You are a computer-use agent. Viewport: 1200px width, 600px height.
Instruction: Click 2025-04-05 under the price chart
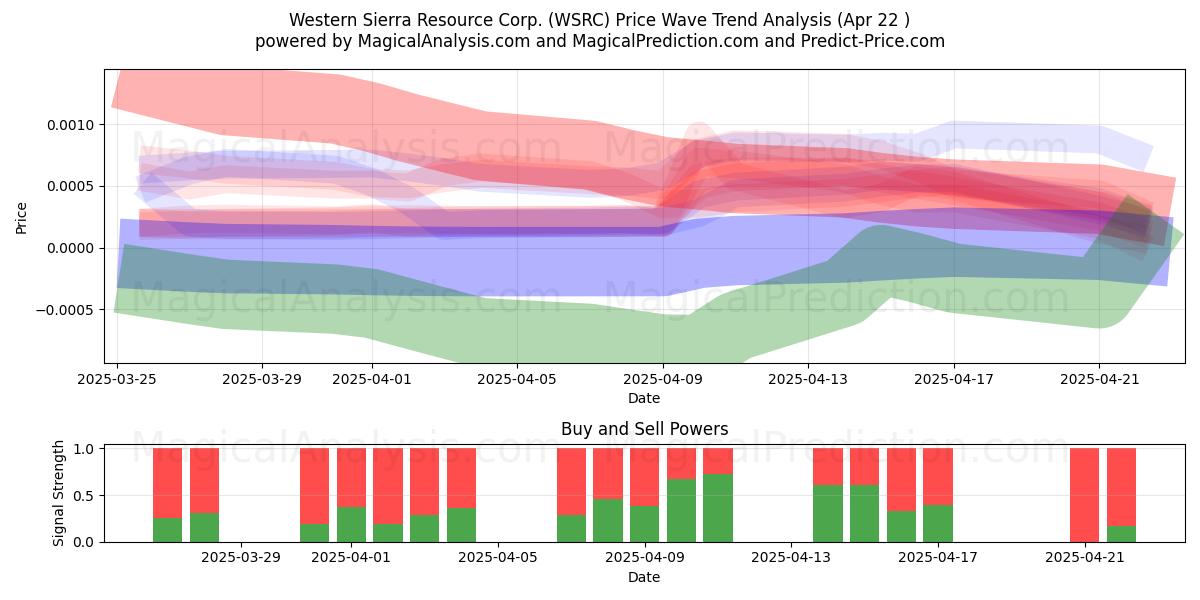517,380
